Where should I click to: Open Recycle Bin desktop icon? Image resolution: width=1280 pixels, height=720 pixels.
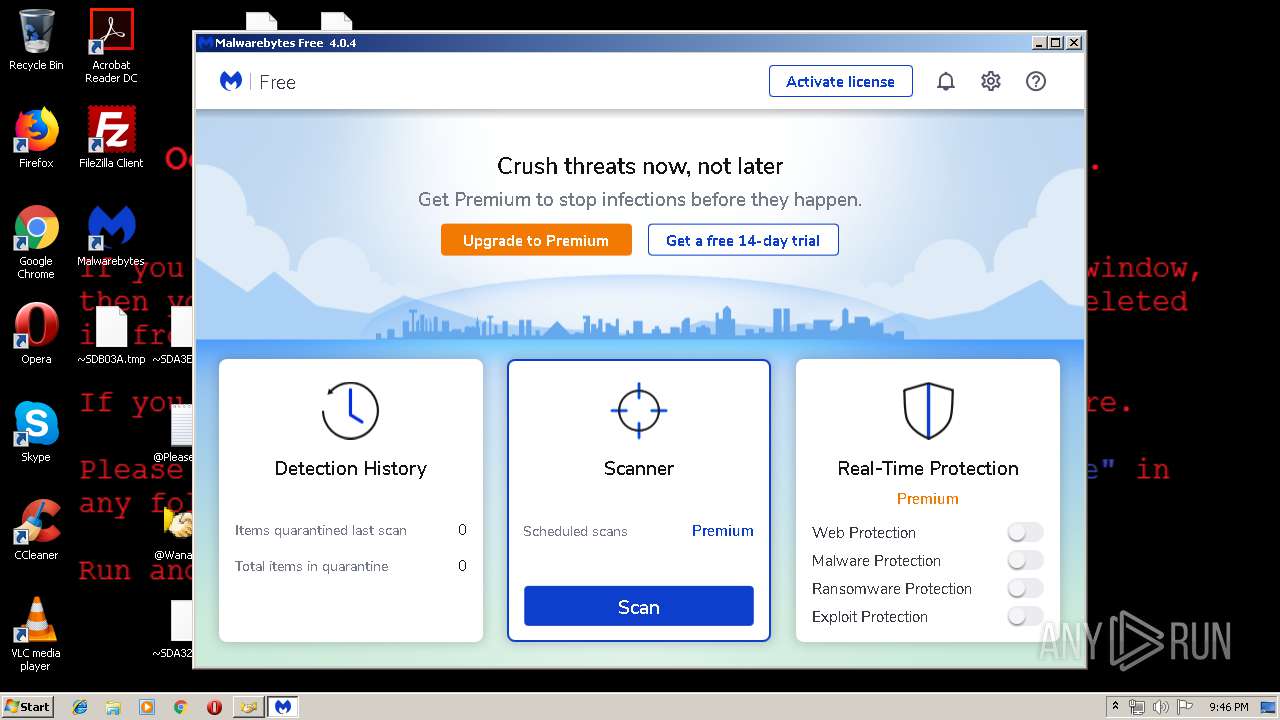point(36,40)
